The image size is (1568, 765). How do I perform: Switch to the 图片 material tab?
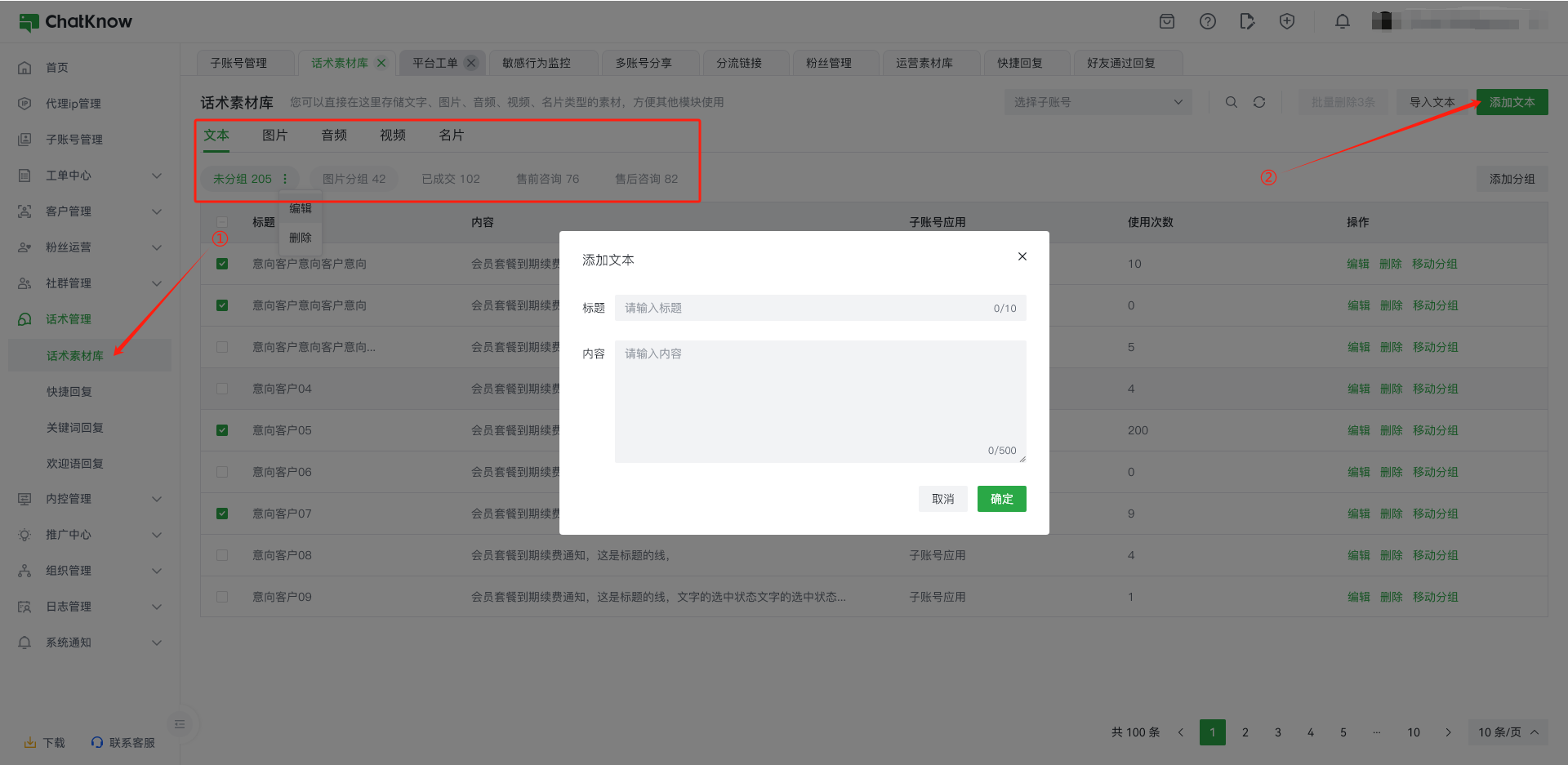tap(274, 136)
